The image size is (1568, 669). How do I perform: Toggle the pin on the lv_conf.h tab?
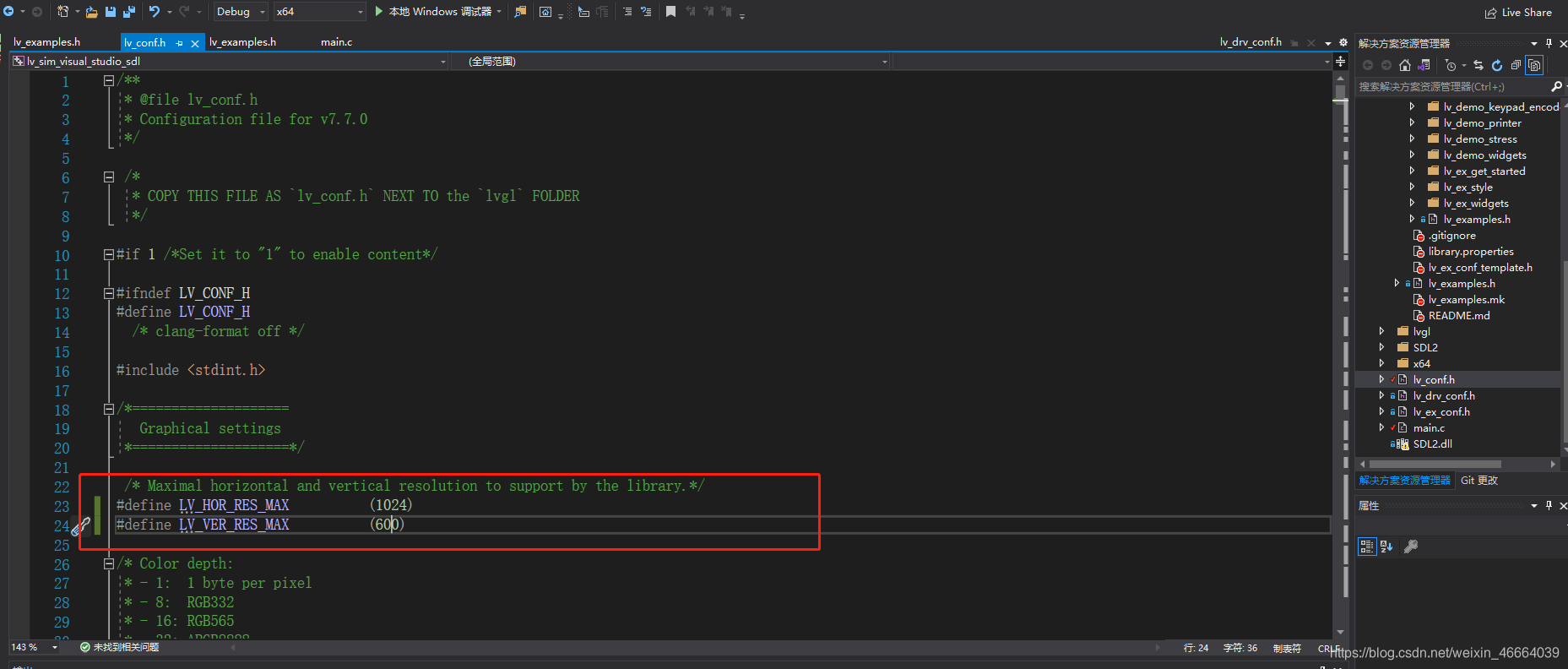[x=179, y=43]
